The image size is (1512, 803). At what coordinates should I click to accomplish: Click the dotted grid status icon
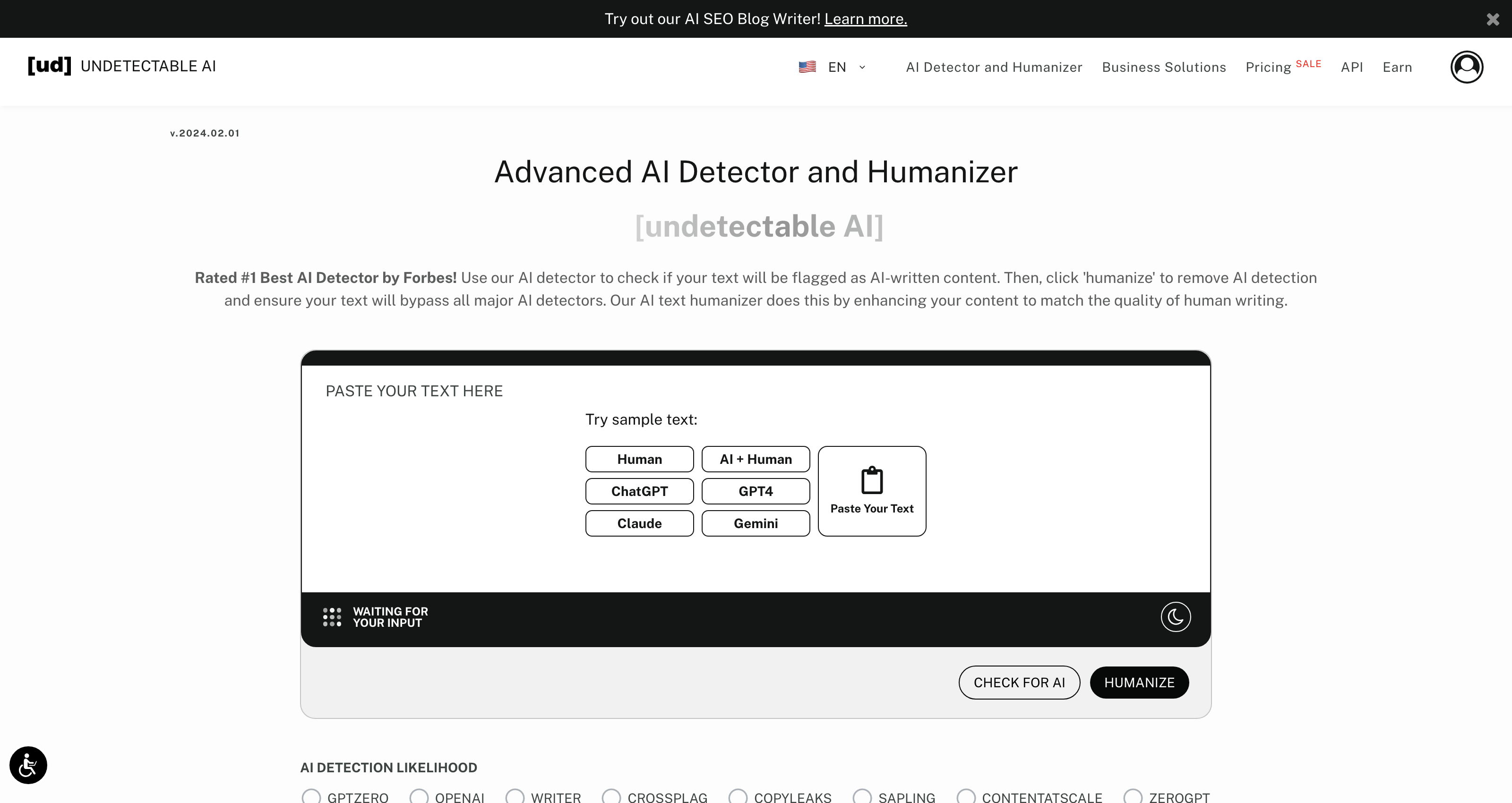point(332,617)
